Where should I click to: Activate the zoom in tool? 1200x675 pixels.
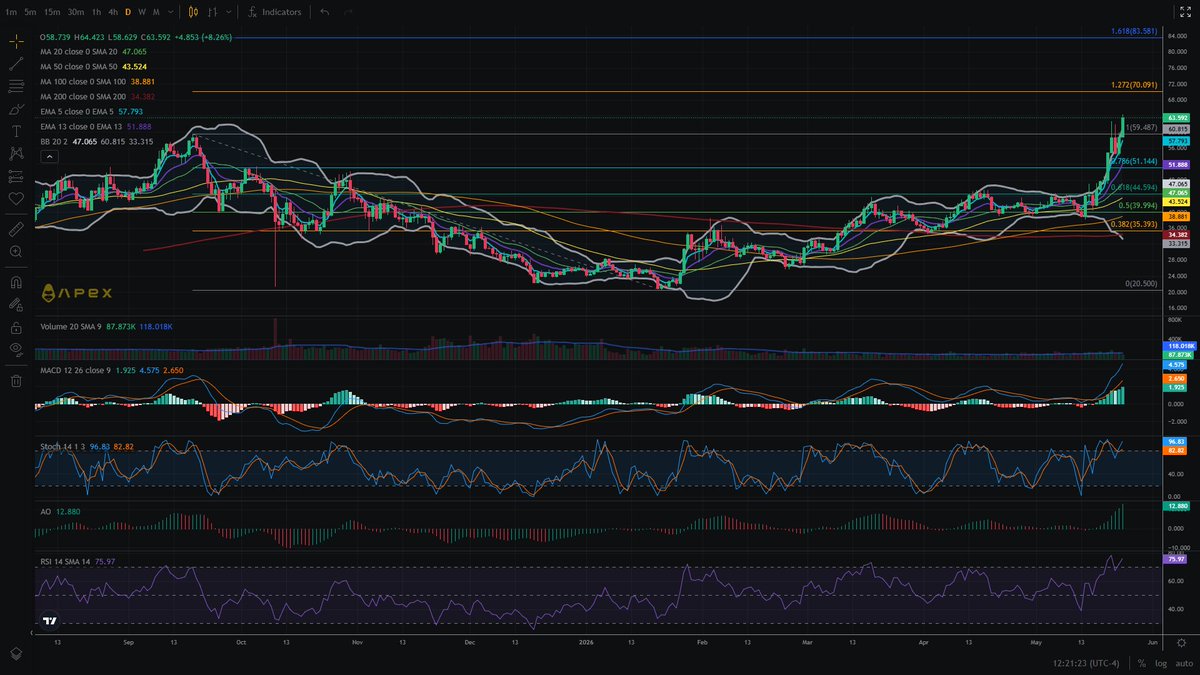pyautogui.click(x=15, y=252)
